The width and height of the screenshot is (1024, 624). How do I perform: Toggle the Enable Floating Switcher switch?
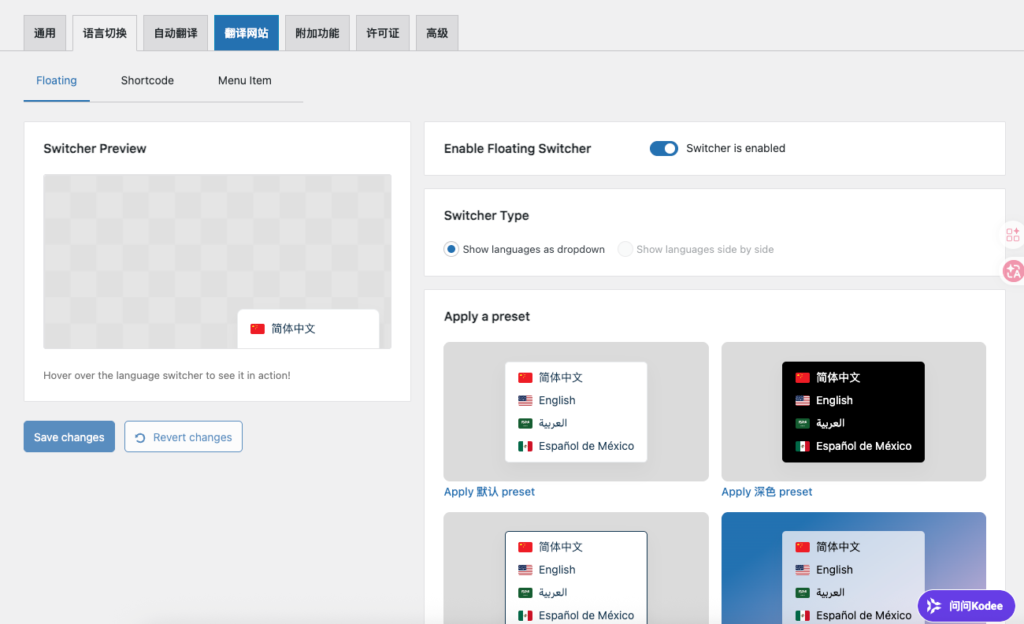(664, 148)
